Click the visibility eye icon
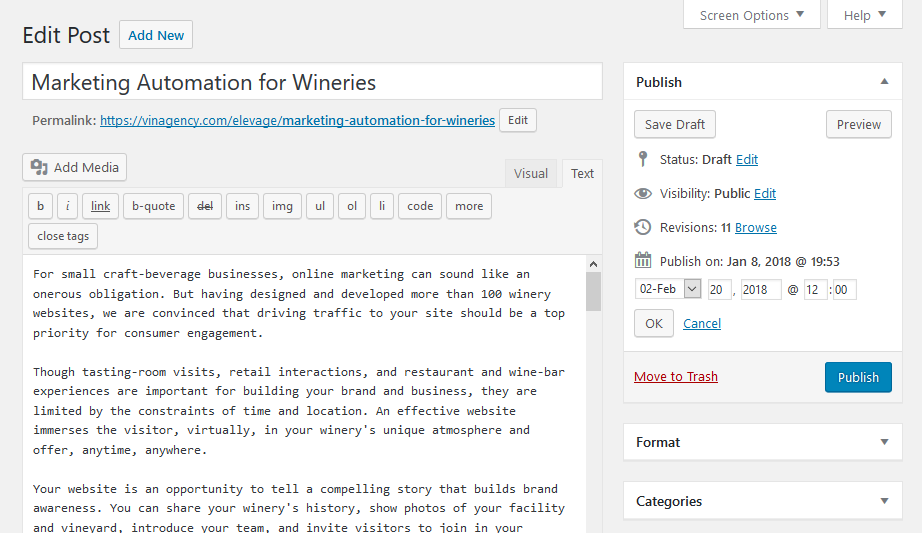 (x=643, y=194)
